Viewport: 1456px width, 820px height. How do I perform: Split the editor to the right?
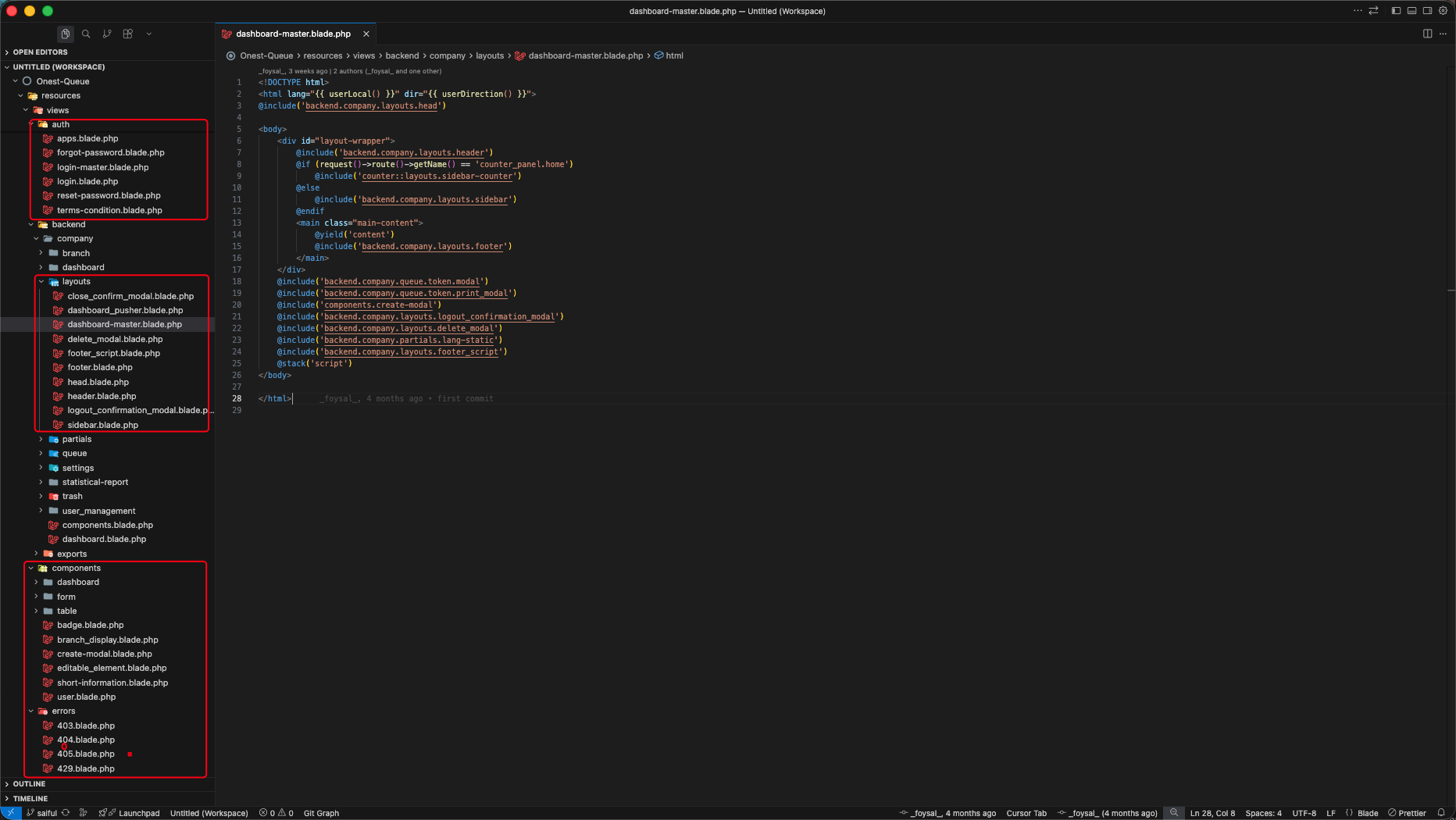click(1427, 34)
